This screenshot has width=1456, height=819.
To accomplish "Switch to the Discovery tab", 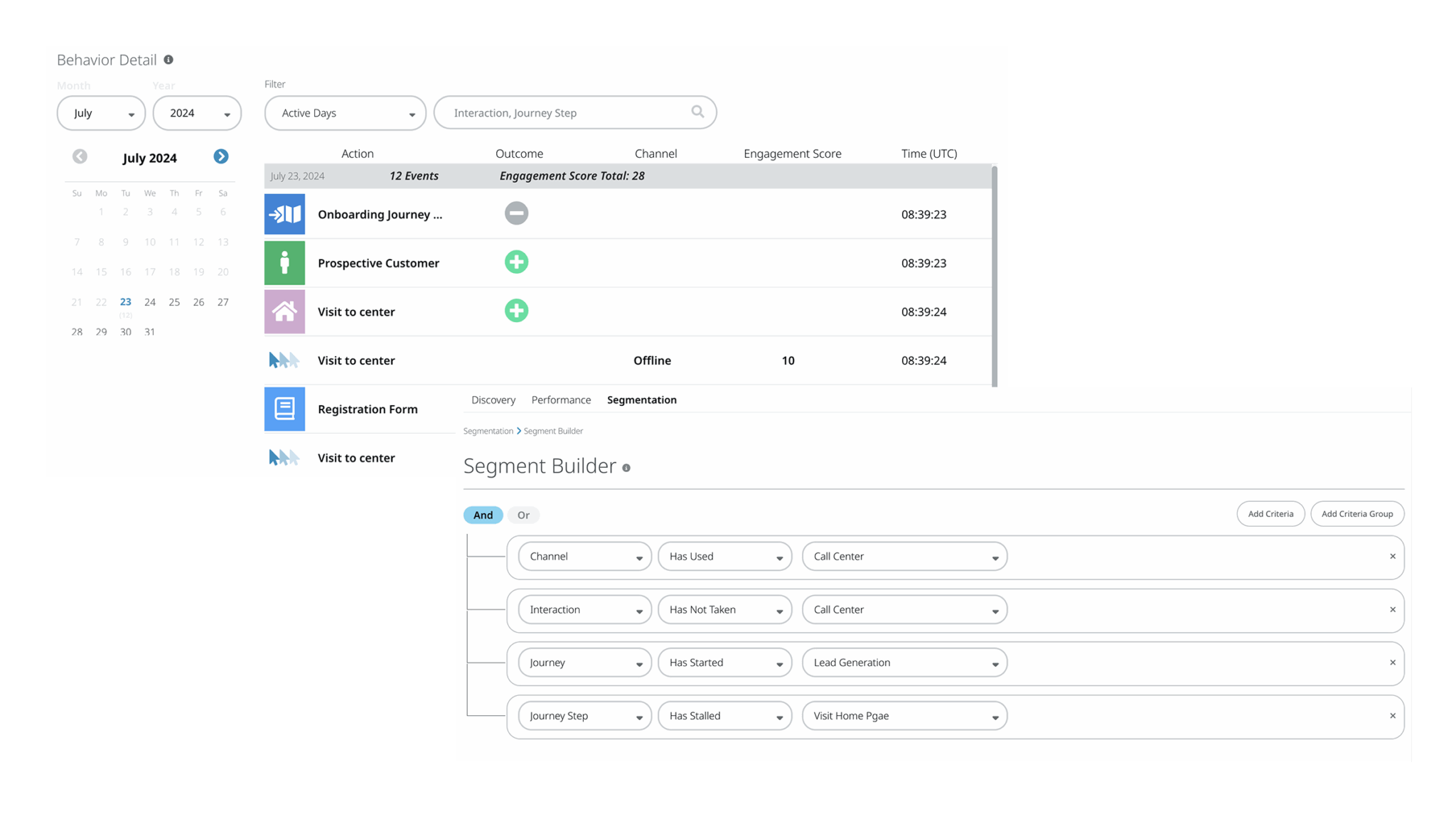I will pos(493,400).
